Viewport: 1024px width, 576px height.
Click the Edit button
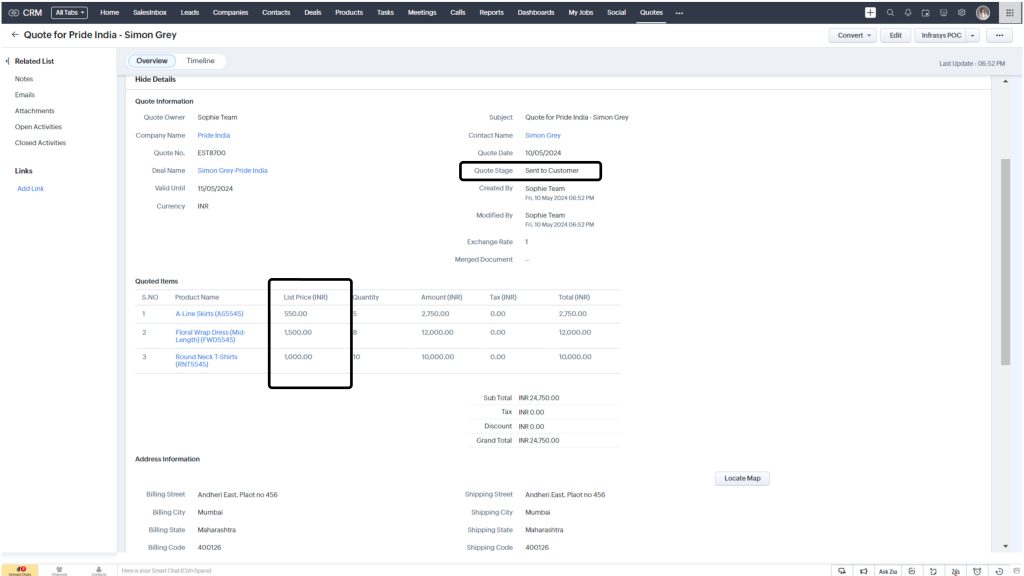pyautogui.click(x=895, y=35)
